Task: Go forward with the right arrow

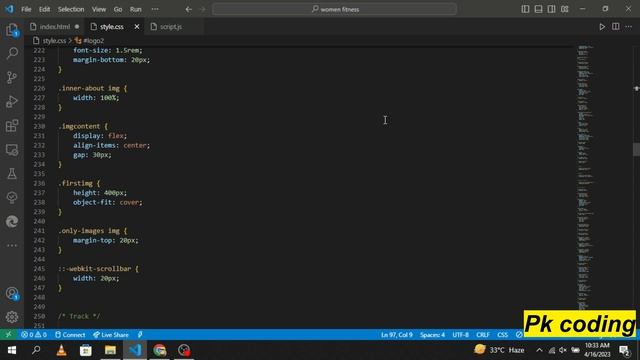Action: coord(202,9)
